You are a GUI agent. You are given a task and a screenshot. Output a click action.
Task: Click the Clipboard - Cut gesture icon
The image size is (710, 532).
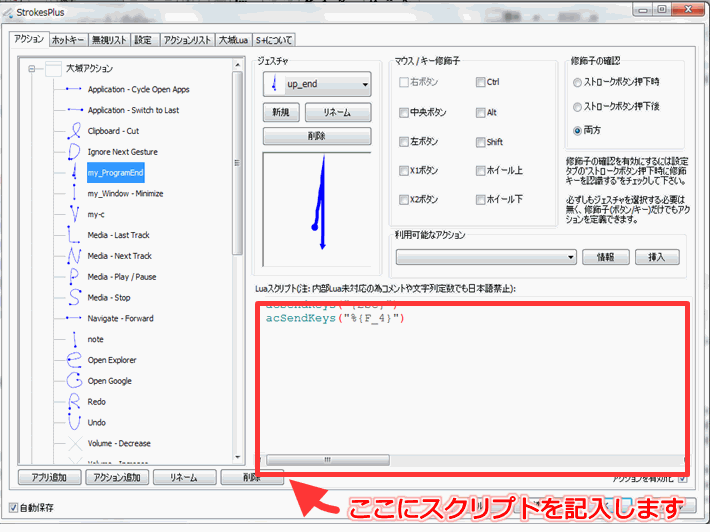pyautogui.click(x=72, y=131)
